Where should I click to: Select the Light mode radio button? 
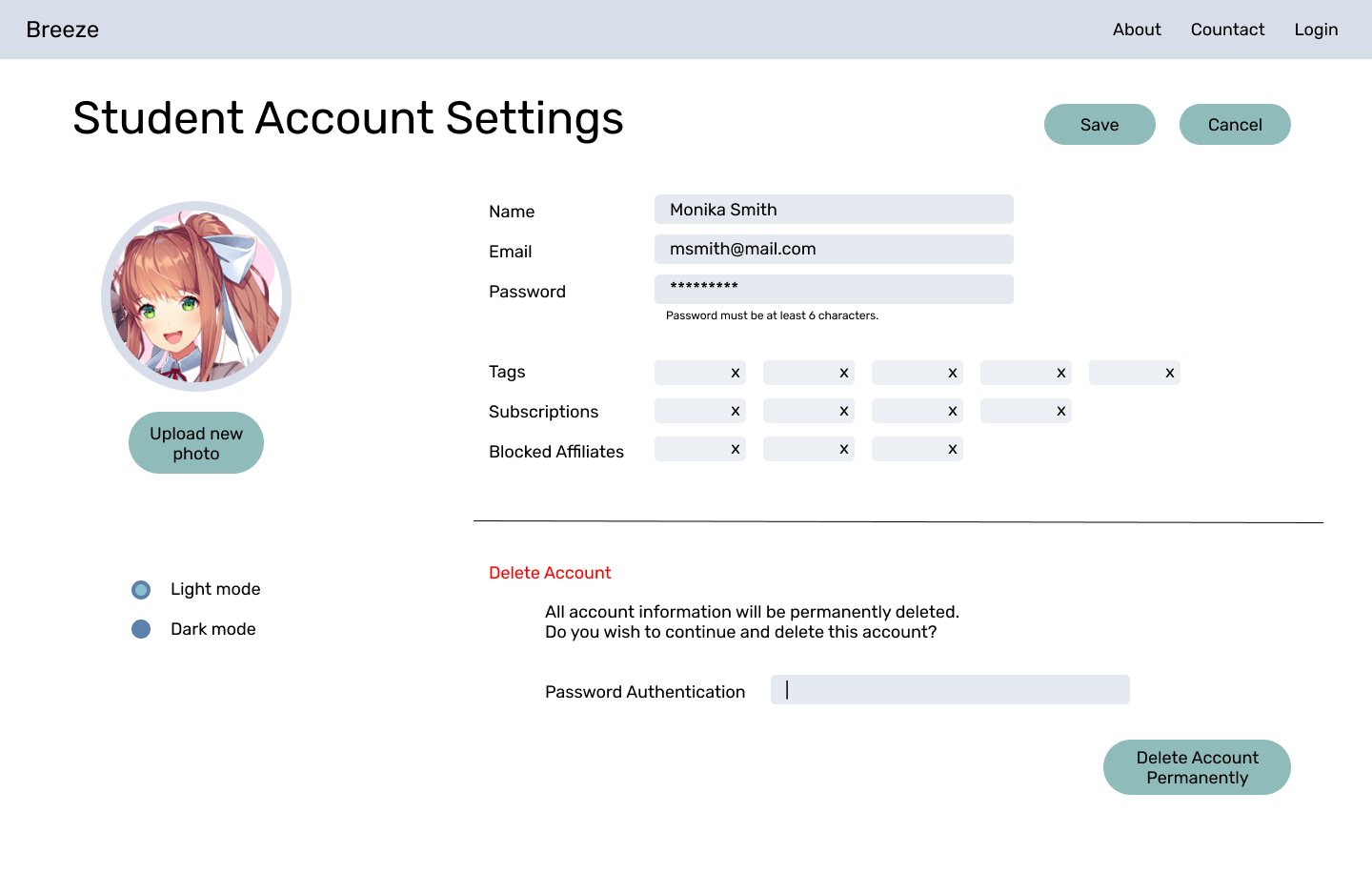[141, 590]
